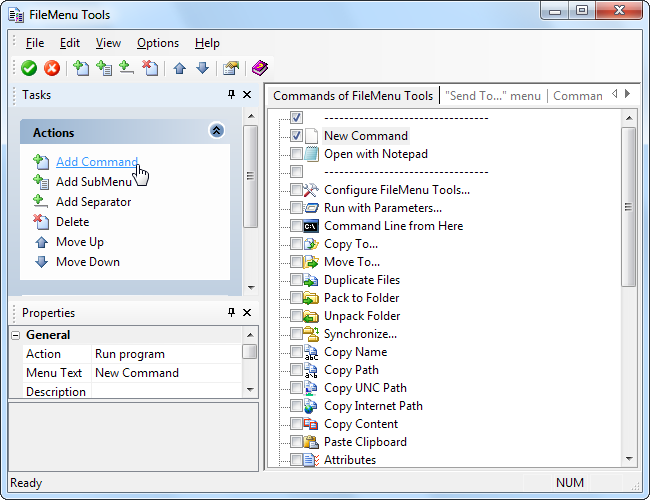Screen dimensions: 650x500
Task: Click the tools icon beside Configure FileMenu Tools
Action: pos(311,190)
